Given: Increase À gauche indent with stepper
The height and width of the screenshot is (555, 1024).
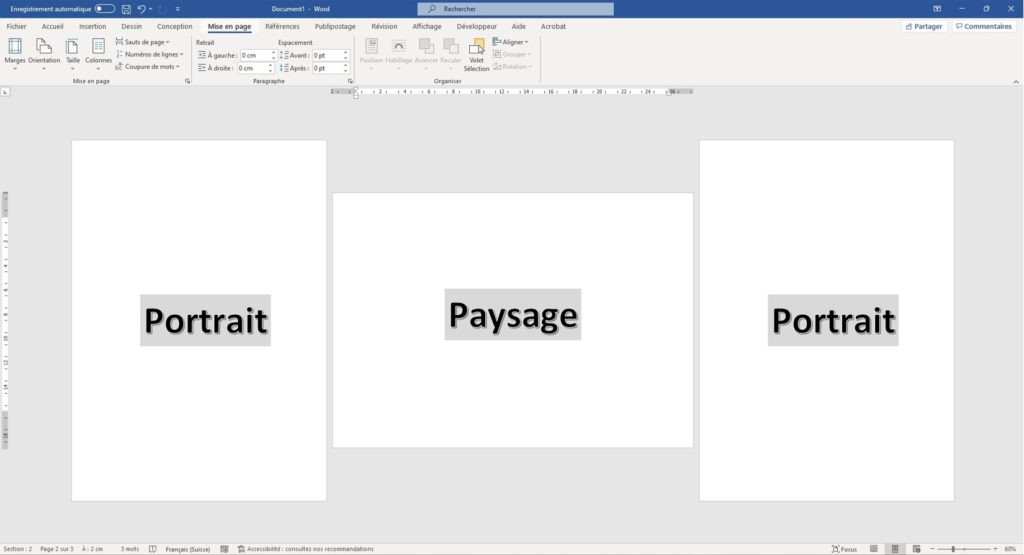Looking at the screenshot, I should (x=273, y=53).
